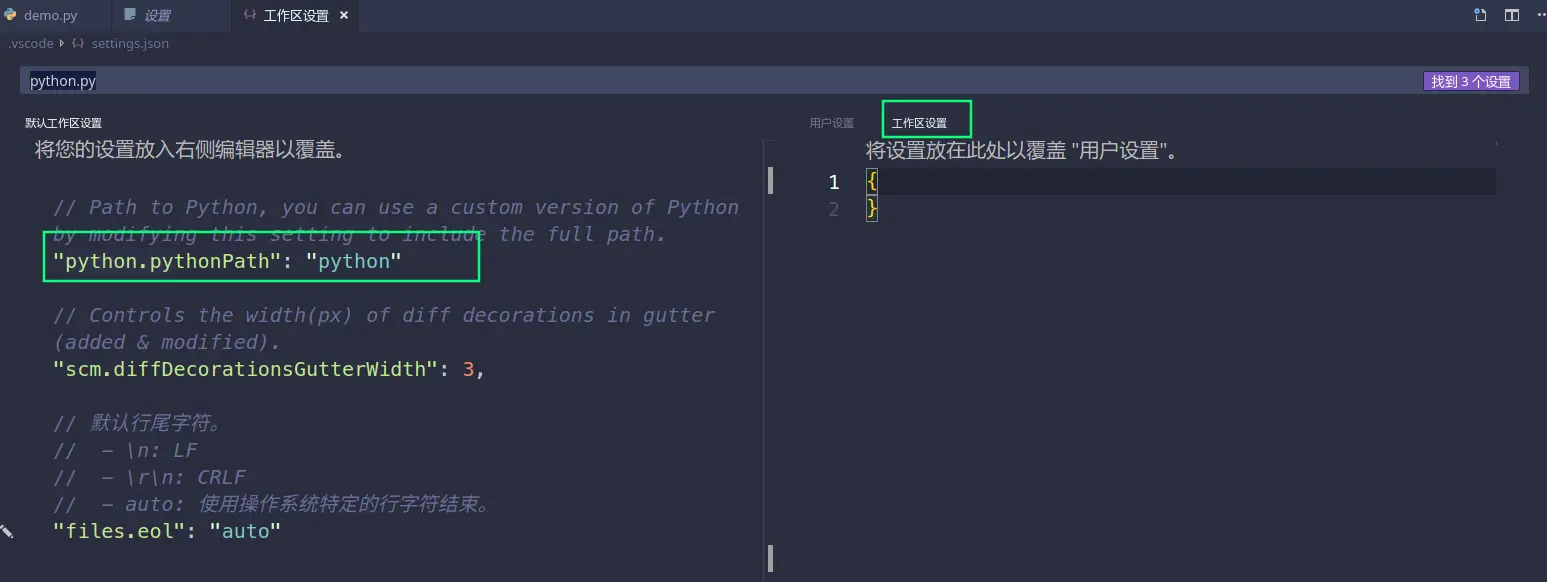Click the 找到 3 个设置 result badge

coord(1470,82)
